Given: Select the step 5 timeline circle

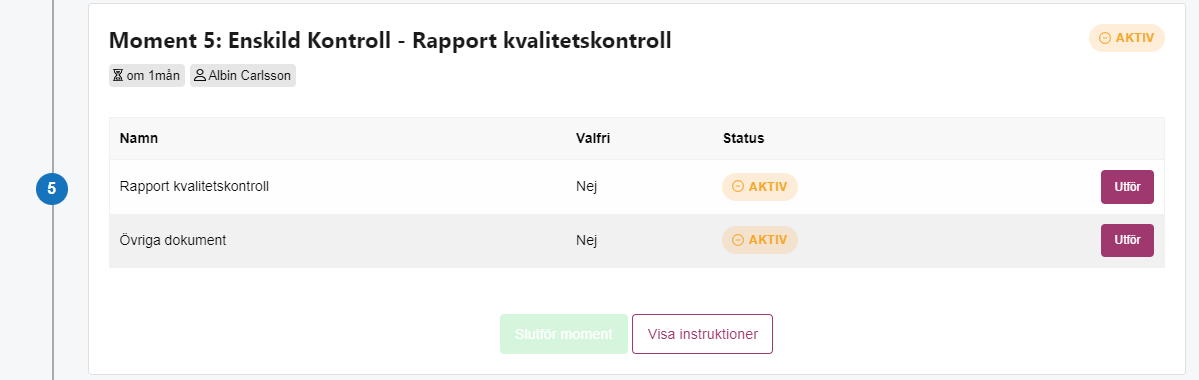Looking at the screenshot, I should pyautogui.click(x=52, y=189).
